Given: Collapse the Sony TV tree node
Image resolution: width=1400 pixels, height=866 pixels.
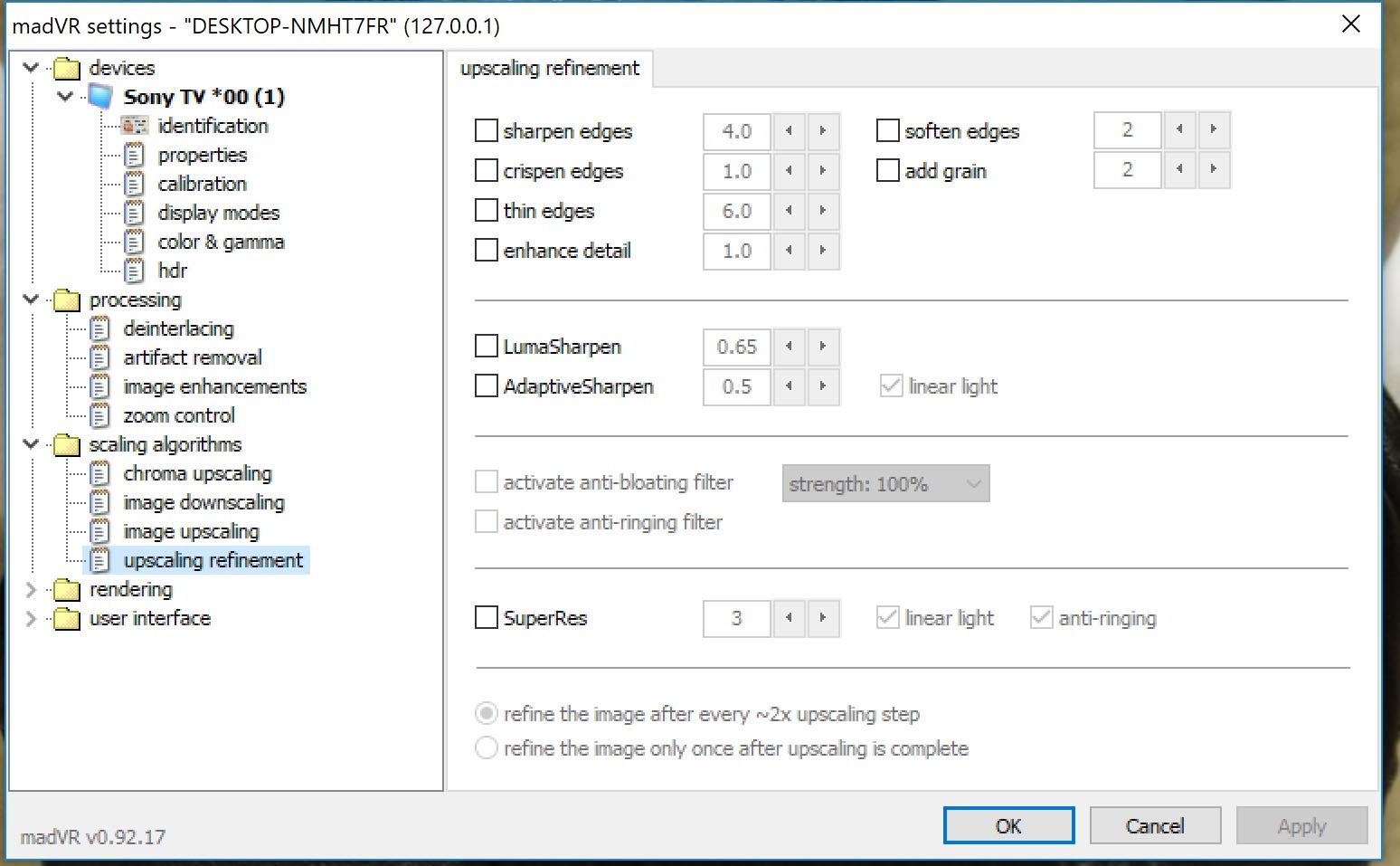Looking at the screenshot, I should coord(65,96).
